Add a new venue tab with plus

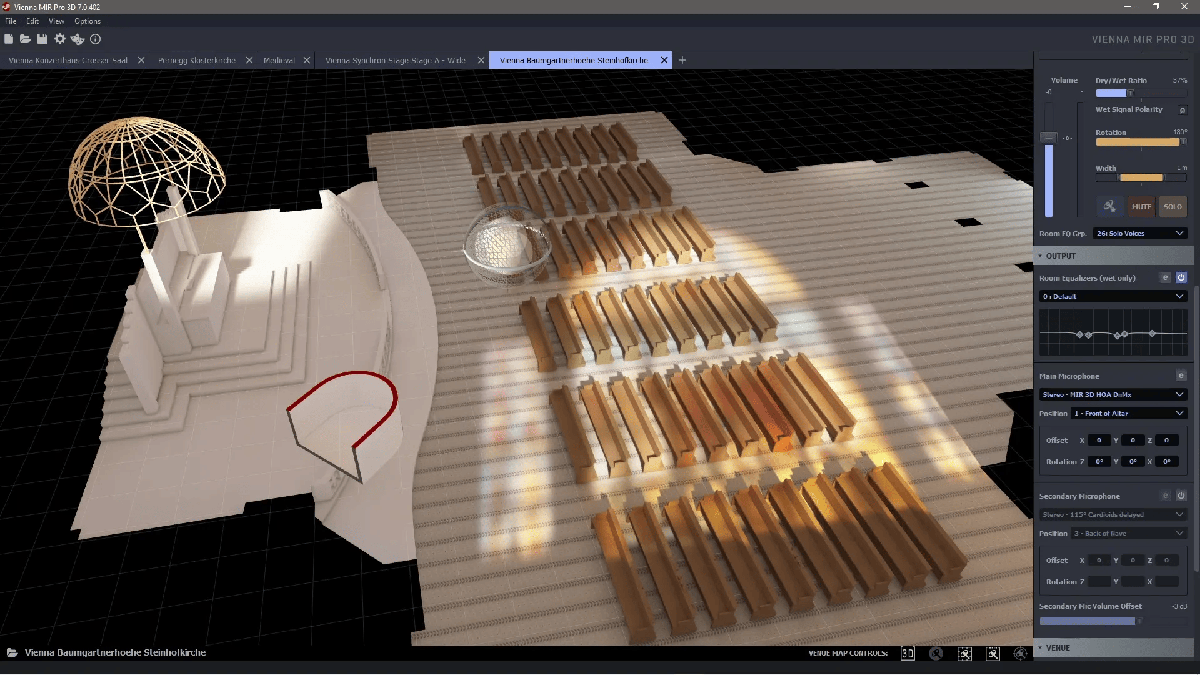coord(683,60)
